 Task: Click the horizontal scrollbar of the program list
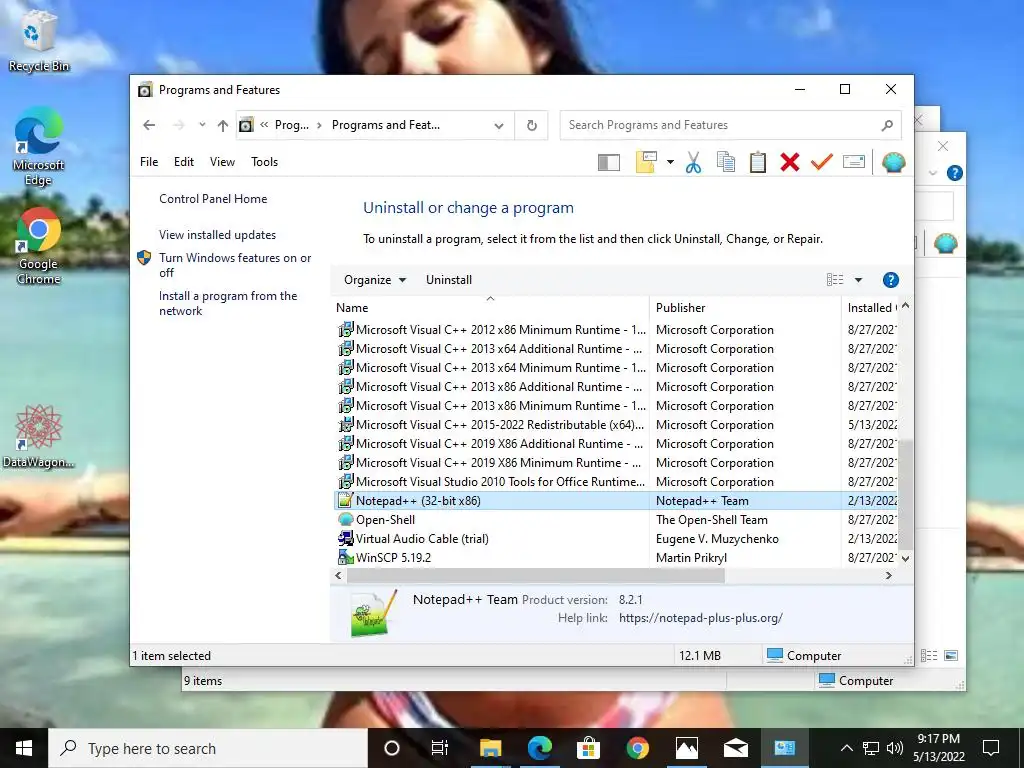pyautogui.click(x=536, y=575)
